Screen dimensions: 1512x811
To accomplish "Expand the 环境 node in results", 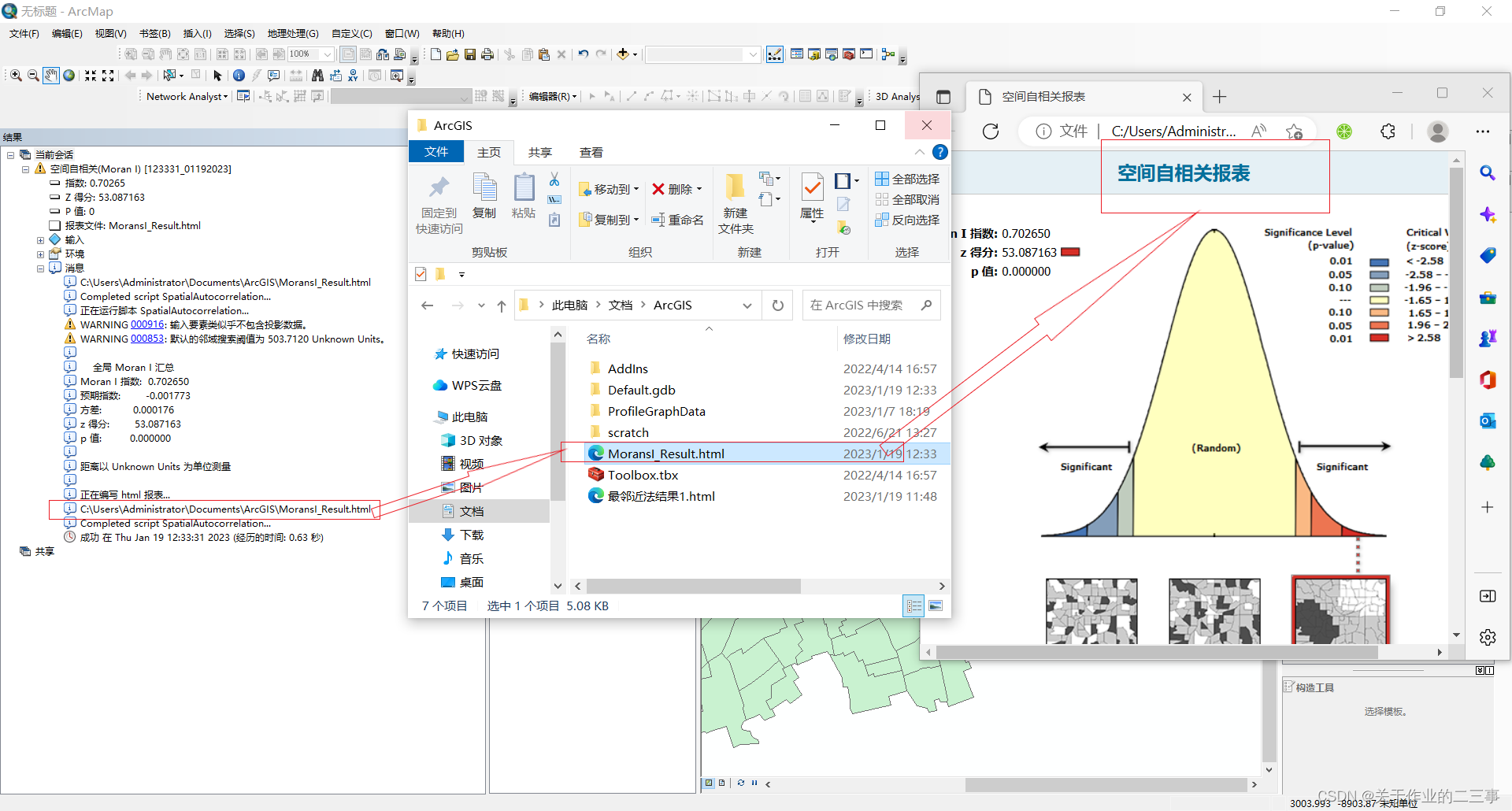I will click(40, 254).
